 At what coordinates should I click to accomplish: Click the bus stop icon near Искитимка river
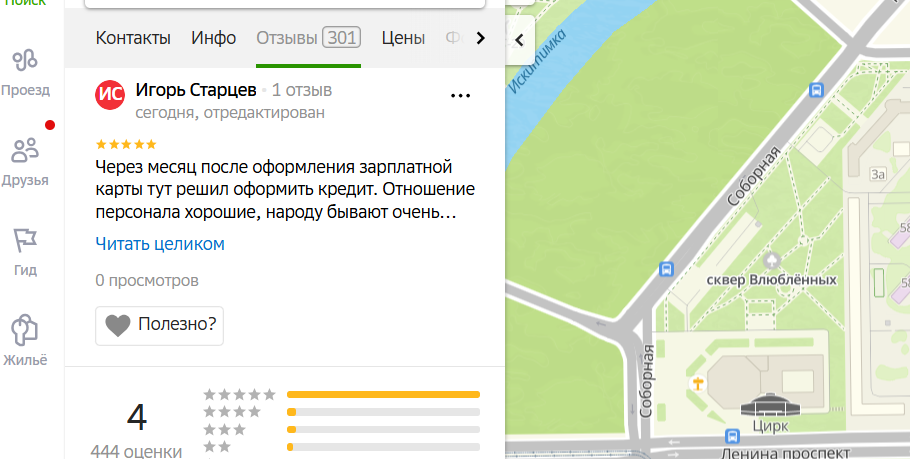[816, 90]
